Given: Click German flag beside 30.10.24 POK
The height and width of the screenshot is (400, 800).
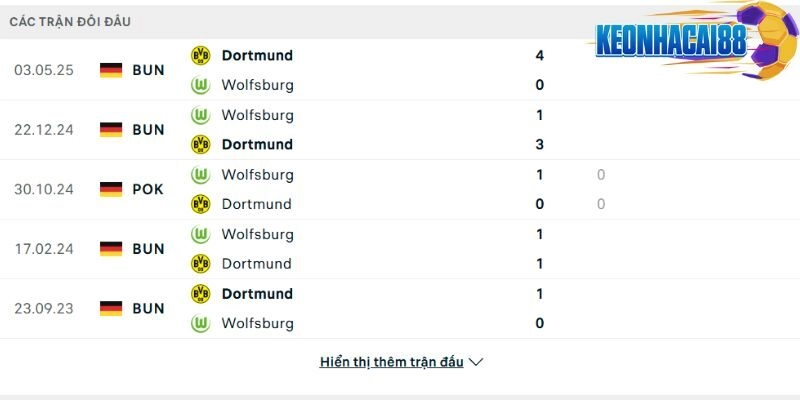Looking at the screenshot, I should [111, 189].
